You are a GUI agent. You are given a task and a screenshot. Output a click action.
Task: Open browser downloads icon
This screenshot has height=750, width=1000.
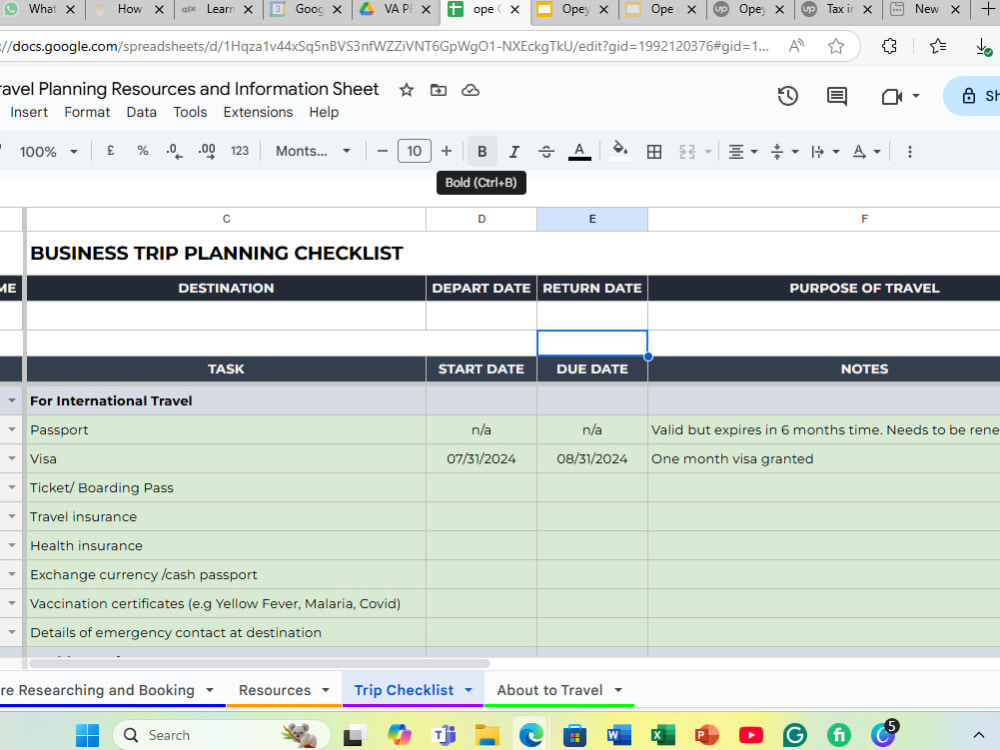click(x=983, y=47)
